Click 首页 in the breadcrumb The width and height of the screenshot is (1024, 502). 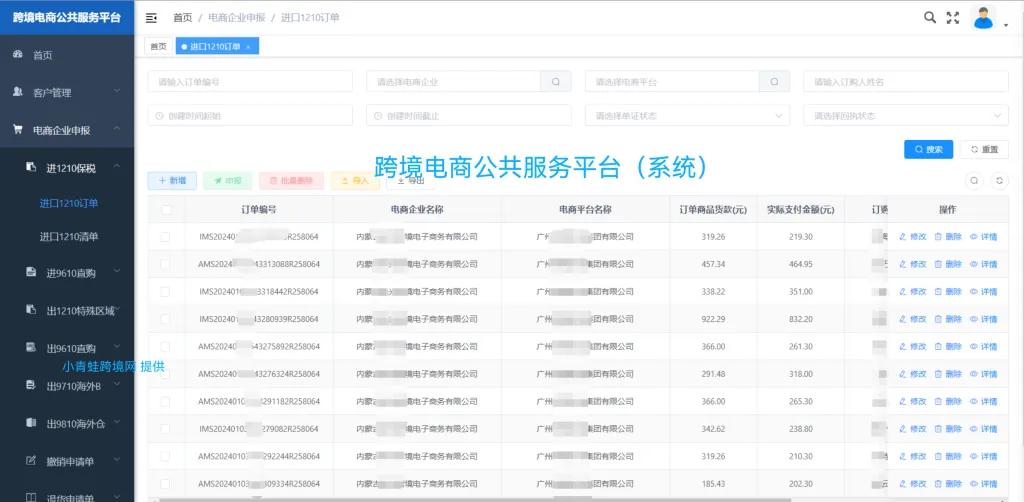click(x=182, y=18)
